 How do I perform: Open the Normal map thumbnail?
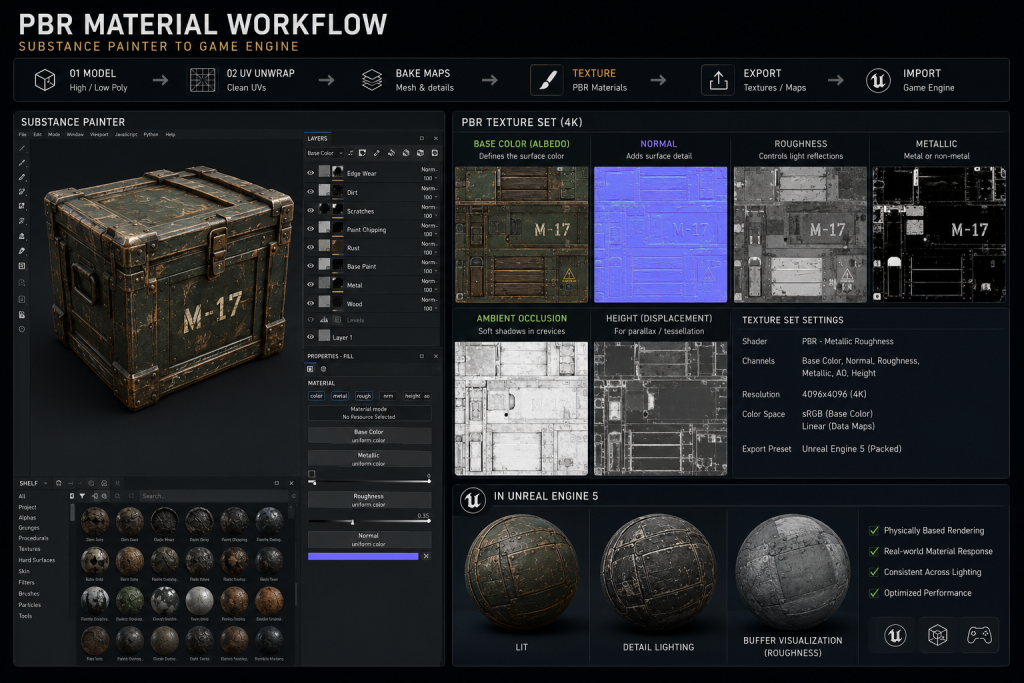[660, 234]
